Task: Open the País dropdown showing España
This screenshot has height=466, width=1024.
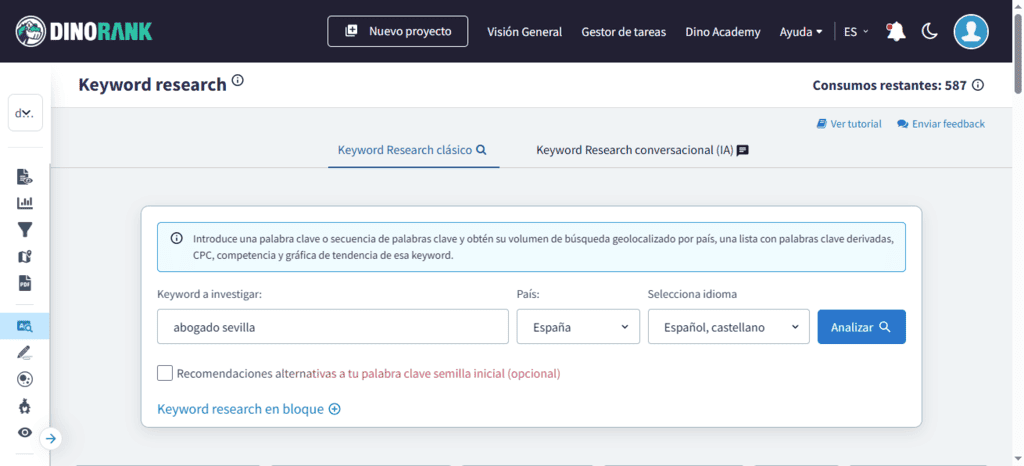Action: tap(578, 326)
